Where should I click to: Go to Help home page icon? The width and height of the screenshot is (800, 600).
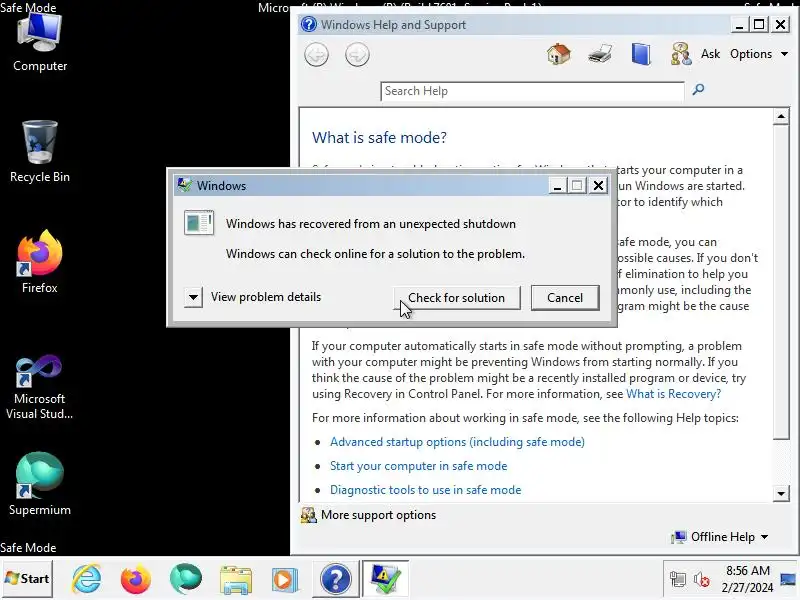click(x=559, y=54)
